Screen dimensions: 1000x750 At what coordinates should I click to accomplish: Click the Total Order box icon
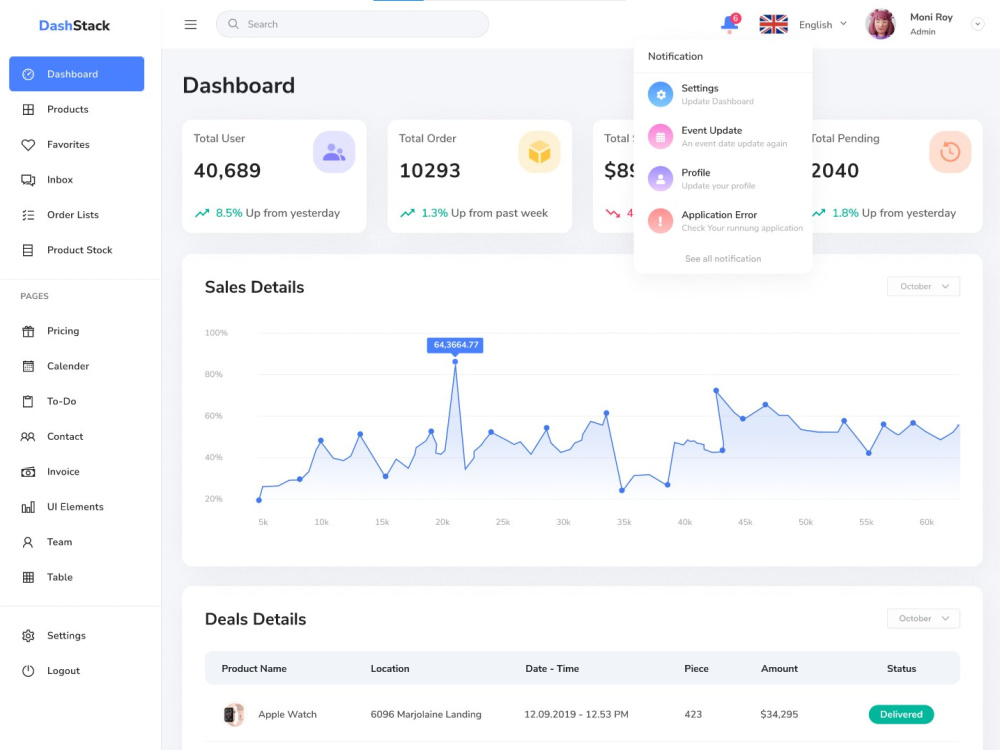click(x=540, y=152)
